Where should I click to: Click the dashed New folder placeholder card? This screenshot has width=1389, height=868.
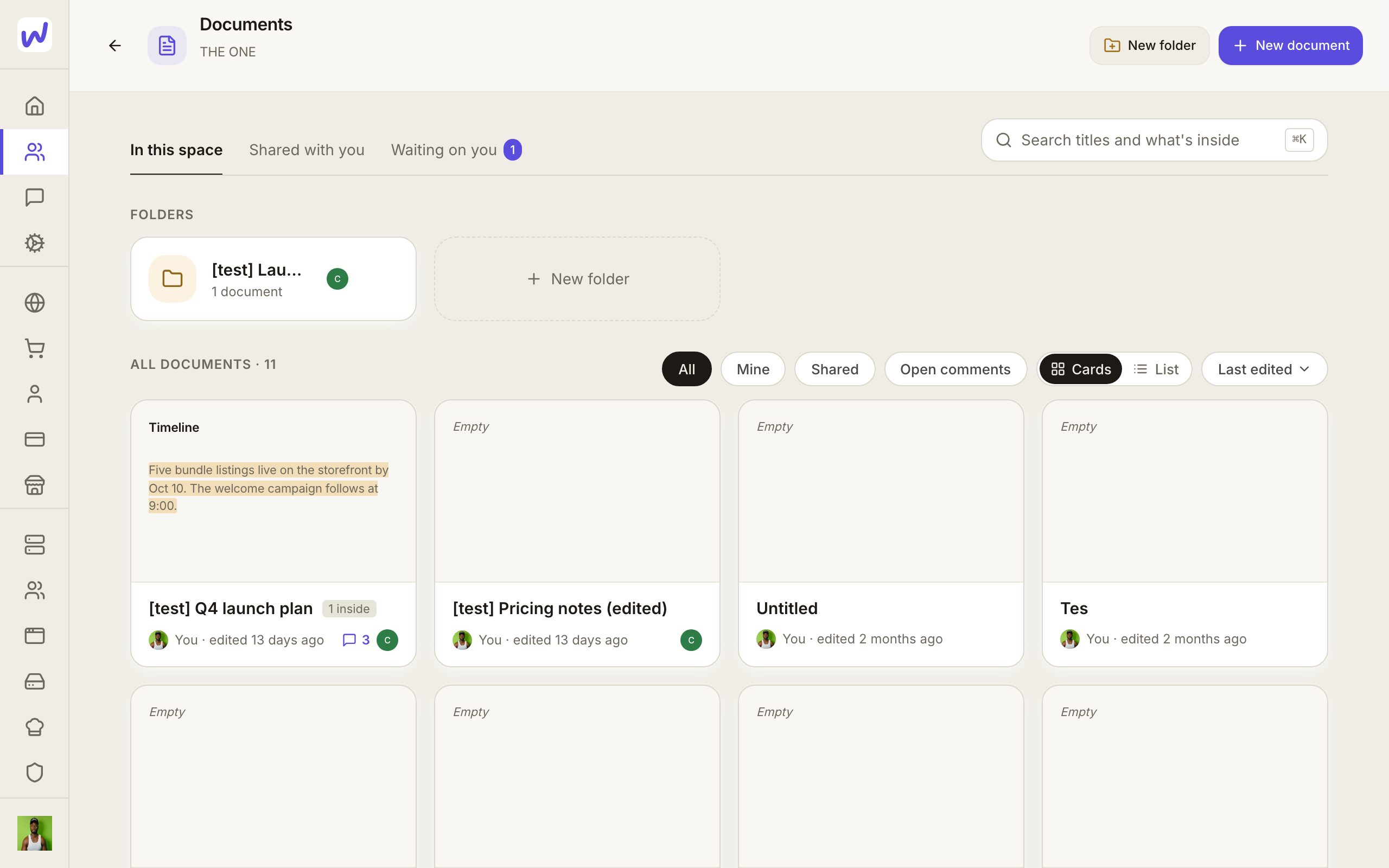coord(577,279)
